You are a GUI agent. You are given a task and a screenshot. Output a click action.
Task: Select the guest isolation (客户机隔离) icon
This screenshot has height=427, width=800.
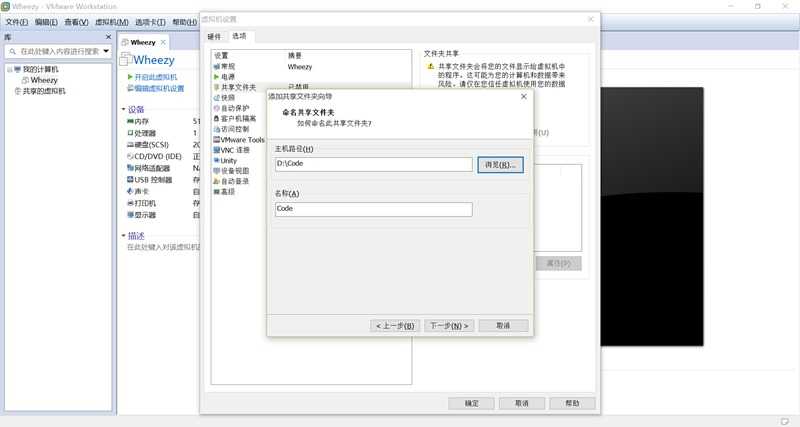pyautogui.click(x=216, y=118)
